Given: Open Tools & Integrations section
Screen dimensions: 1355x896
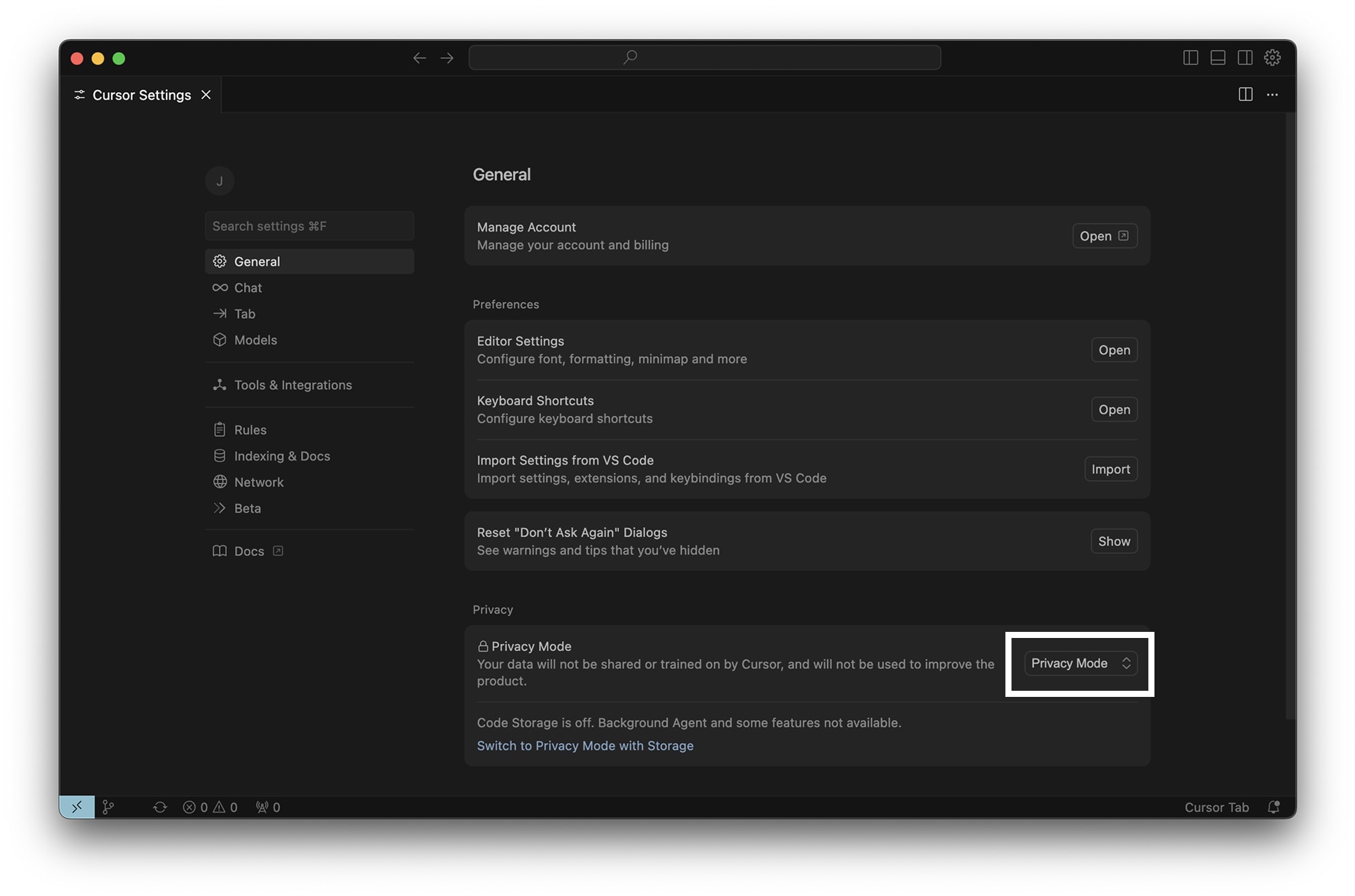Looking at the screenshot, I should point(310,385).
